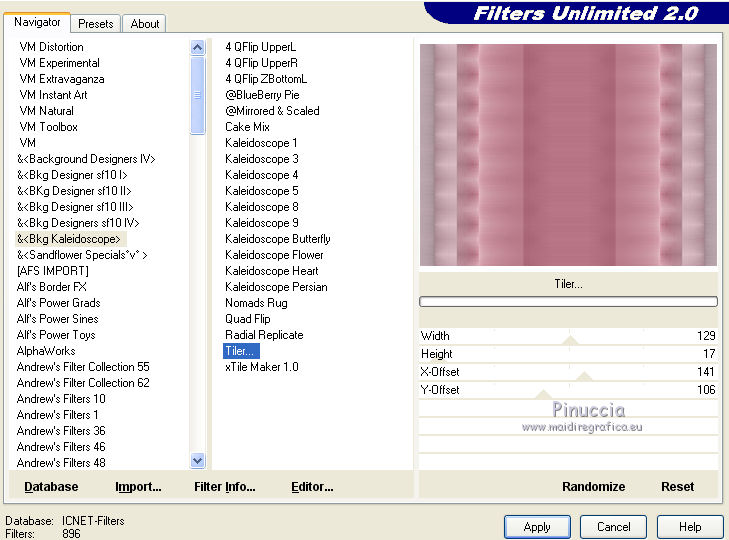Click Randomize settings
Screen dimensions: 729x540
pos(593,487)
